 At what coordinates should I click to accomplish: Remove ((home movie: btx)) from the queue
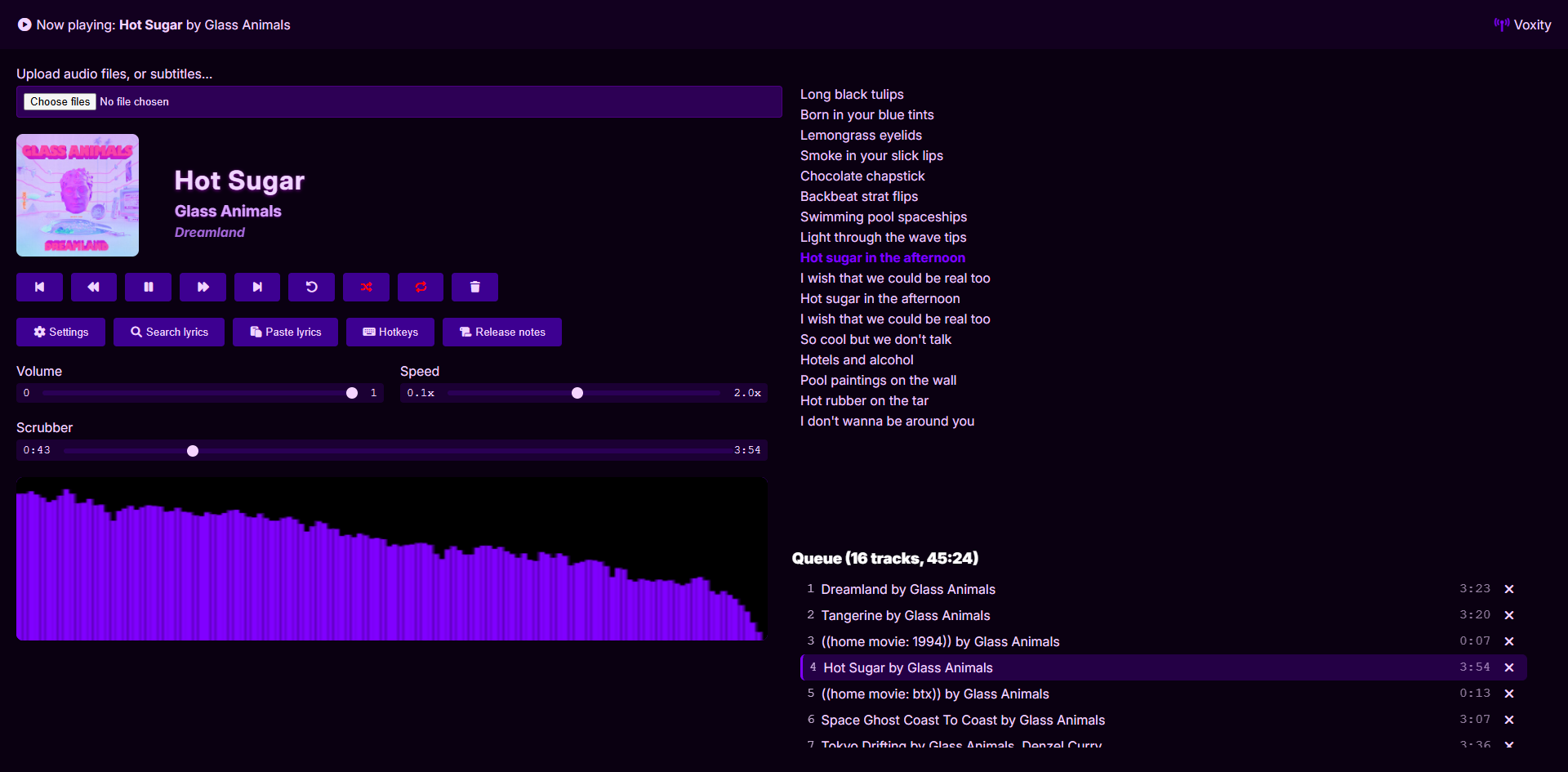click(1509, 694)
